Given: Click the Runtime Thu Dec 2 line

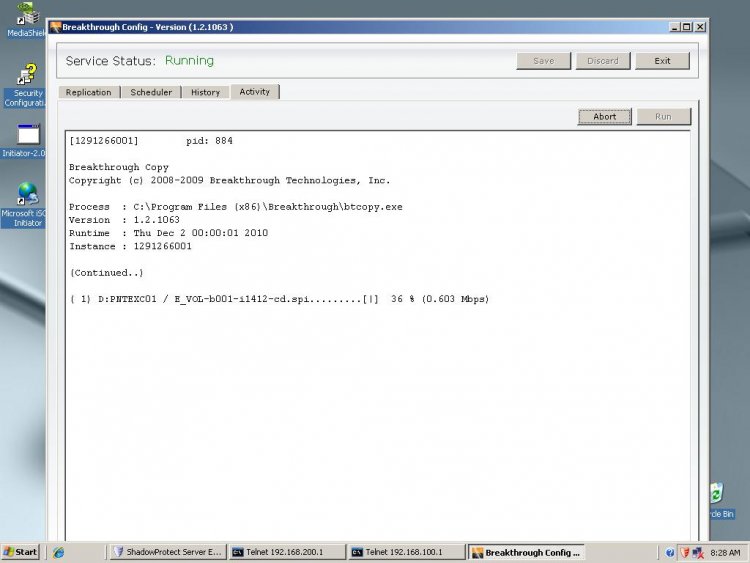Looking at the screenshot, I should click(168, 233).
